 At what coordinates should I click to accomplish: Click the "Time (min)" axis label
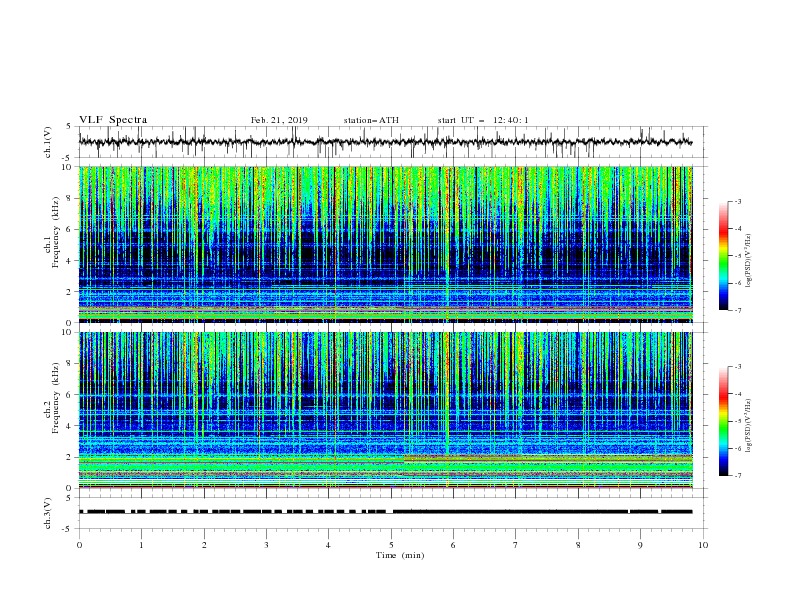(400, 555)
